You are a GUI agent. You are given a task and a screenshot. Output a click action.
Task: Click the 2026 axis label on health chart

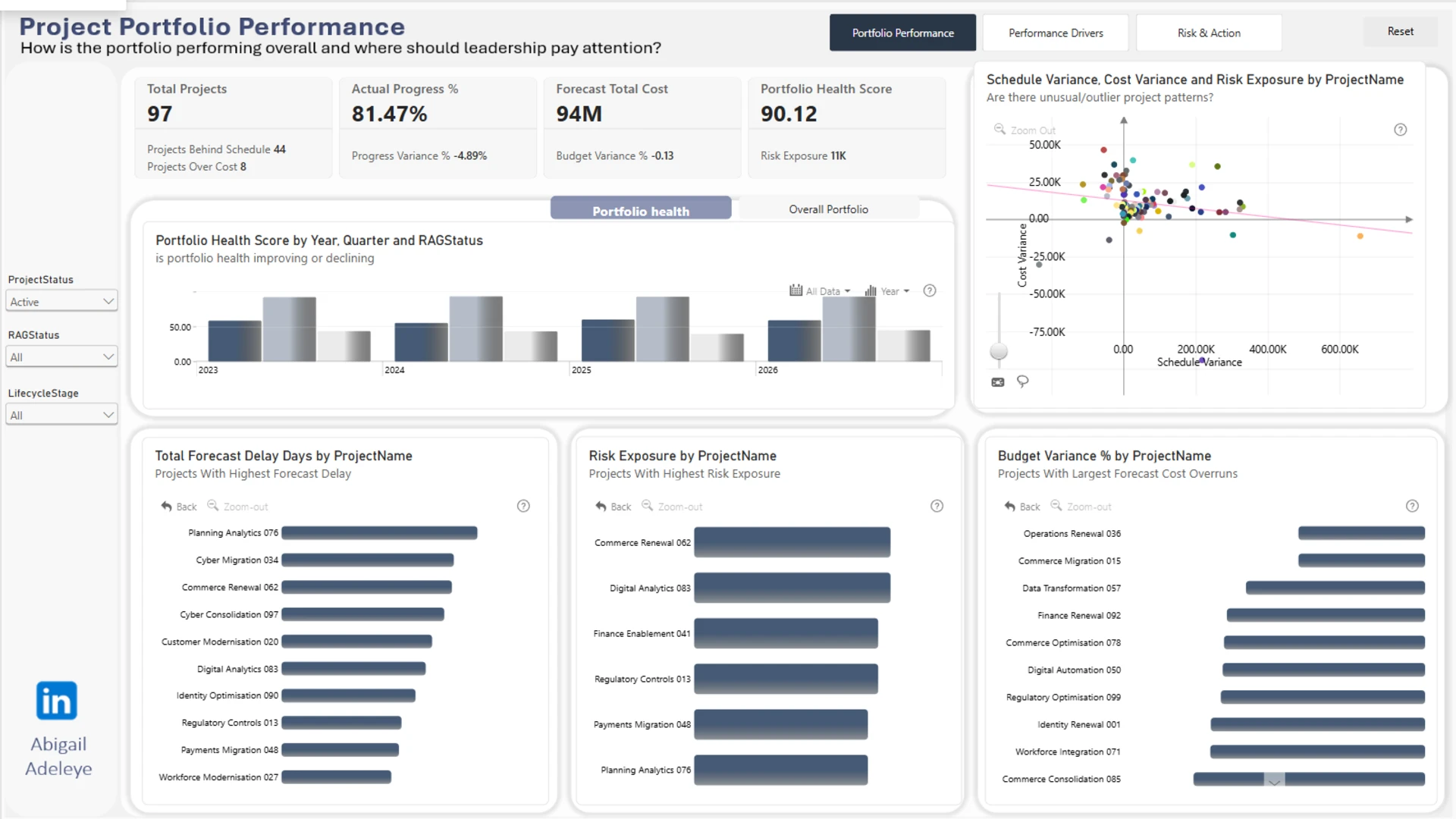click(x=767, y=370)
